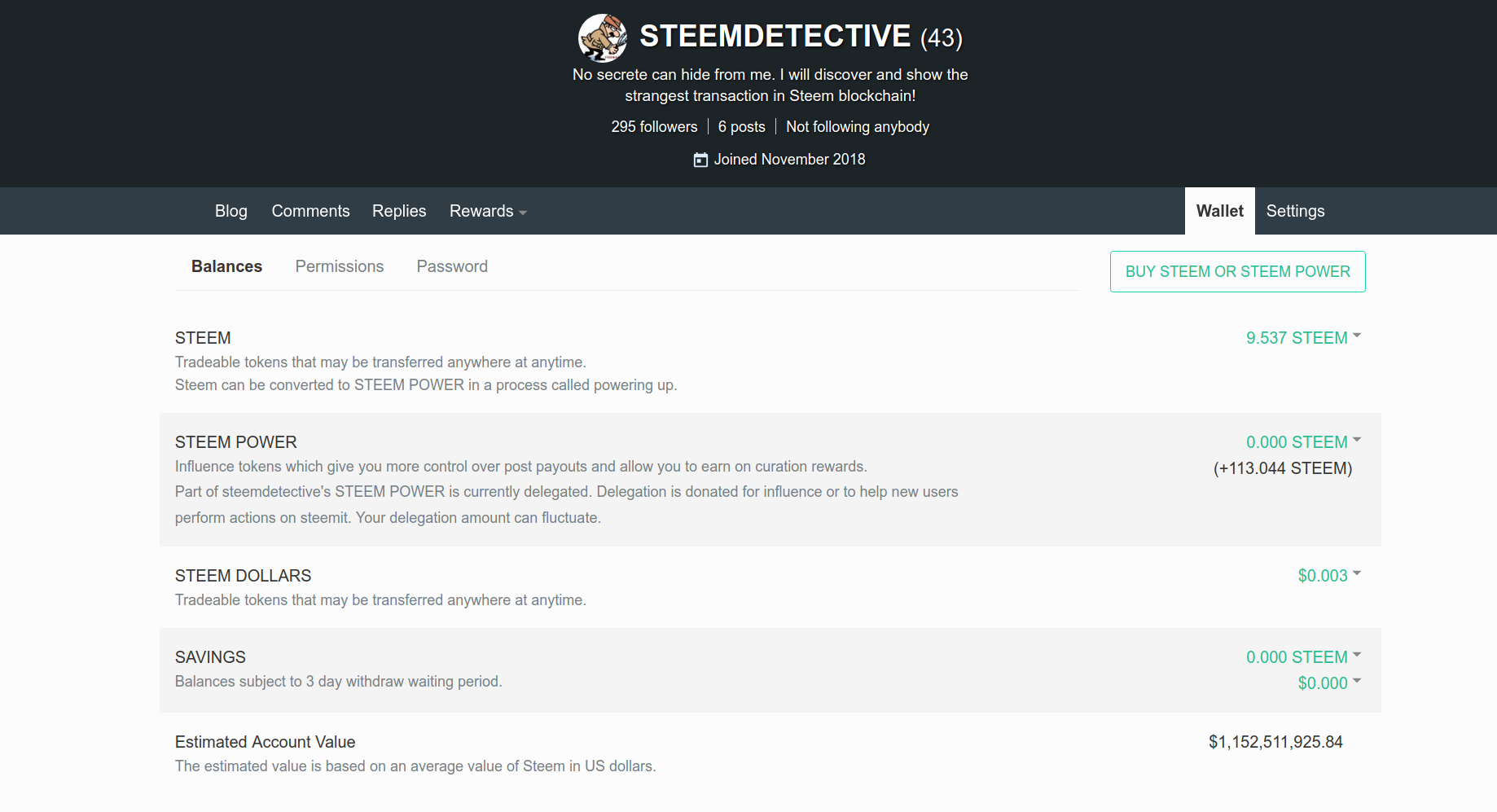Click the SAVINGS heading
This screenshot has height=812, width=1497.
(x=210, y=657)
